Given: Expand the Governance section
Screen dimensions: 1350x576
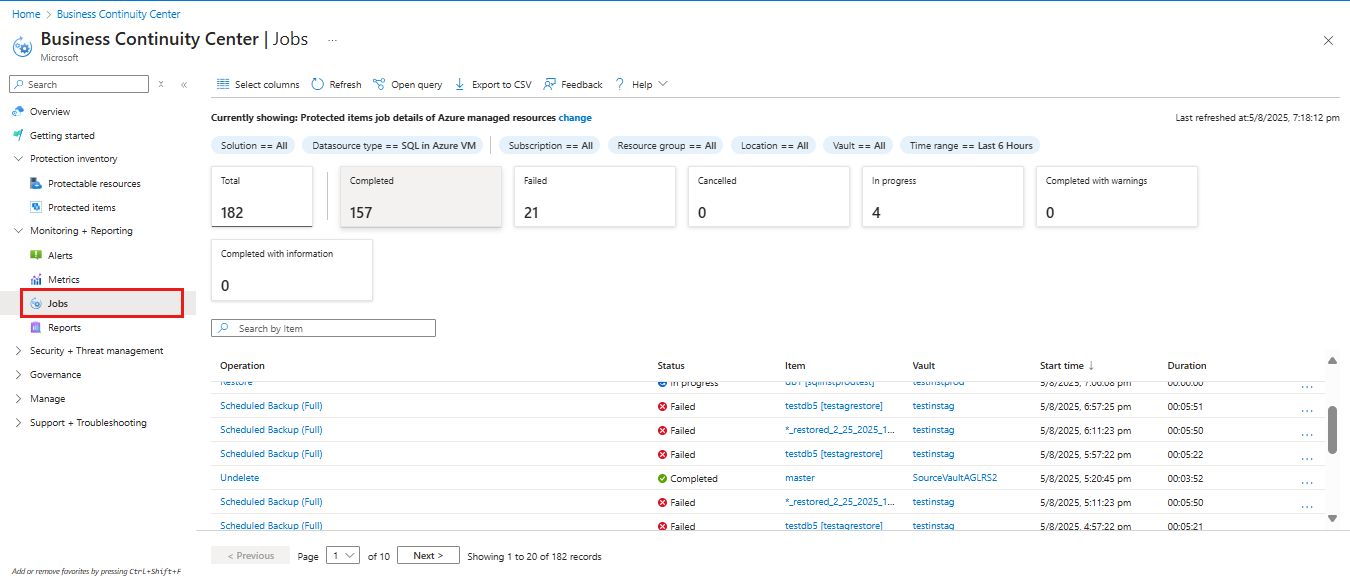Looking at the screenshot, I should coord(18,374).
